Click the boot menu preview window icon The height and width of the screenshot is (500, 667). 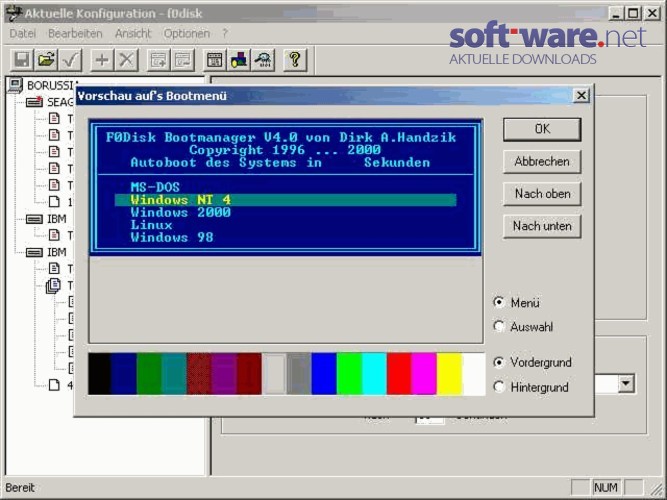(x=214, y=60)
